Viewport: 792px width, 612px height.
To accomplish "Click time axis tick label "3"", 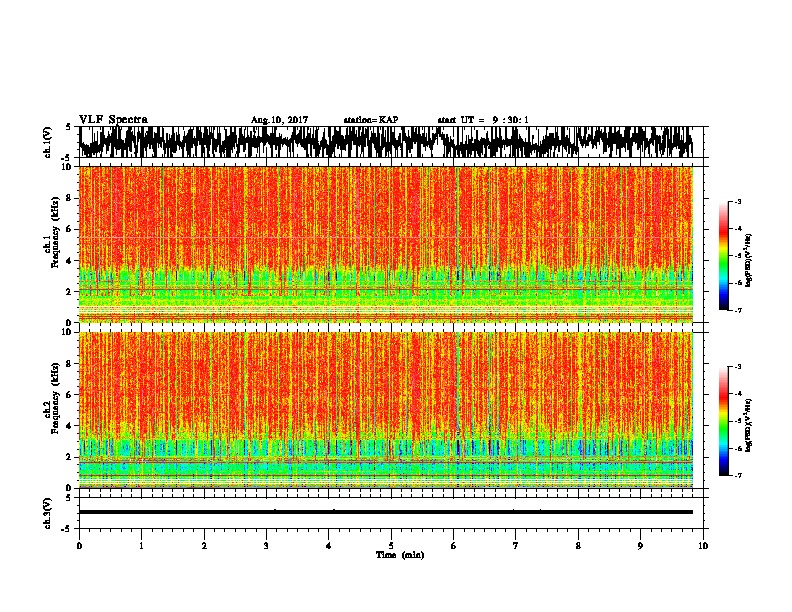I will (266, 546).
